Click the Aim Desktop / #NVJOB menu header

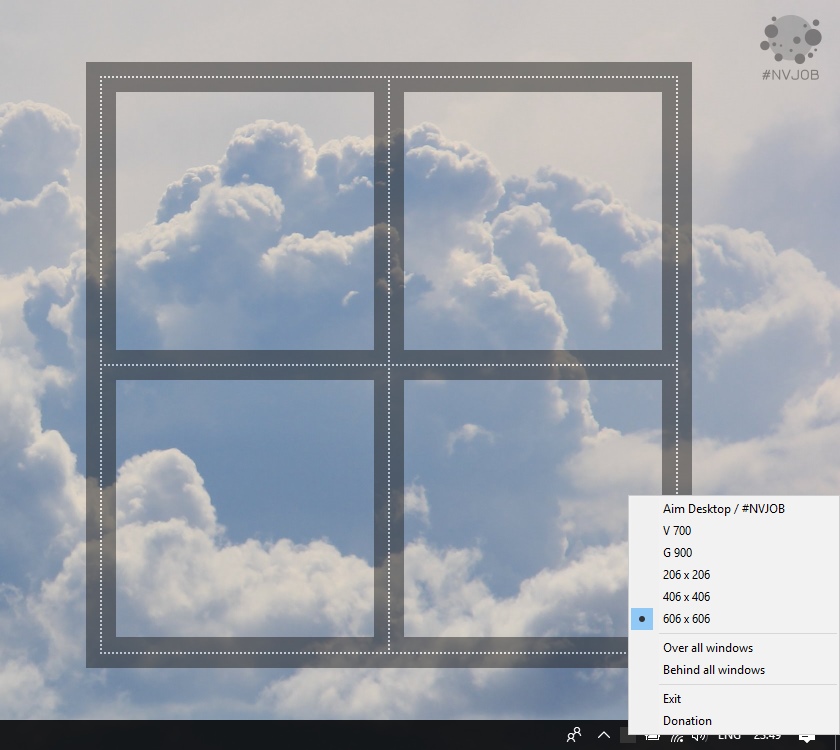tap(733, 509)
